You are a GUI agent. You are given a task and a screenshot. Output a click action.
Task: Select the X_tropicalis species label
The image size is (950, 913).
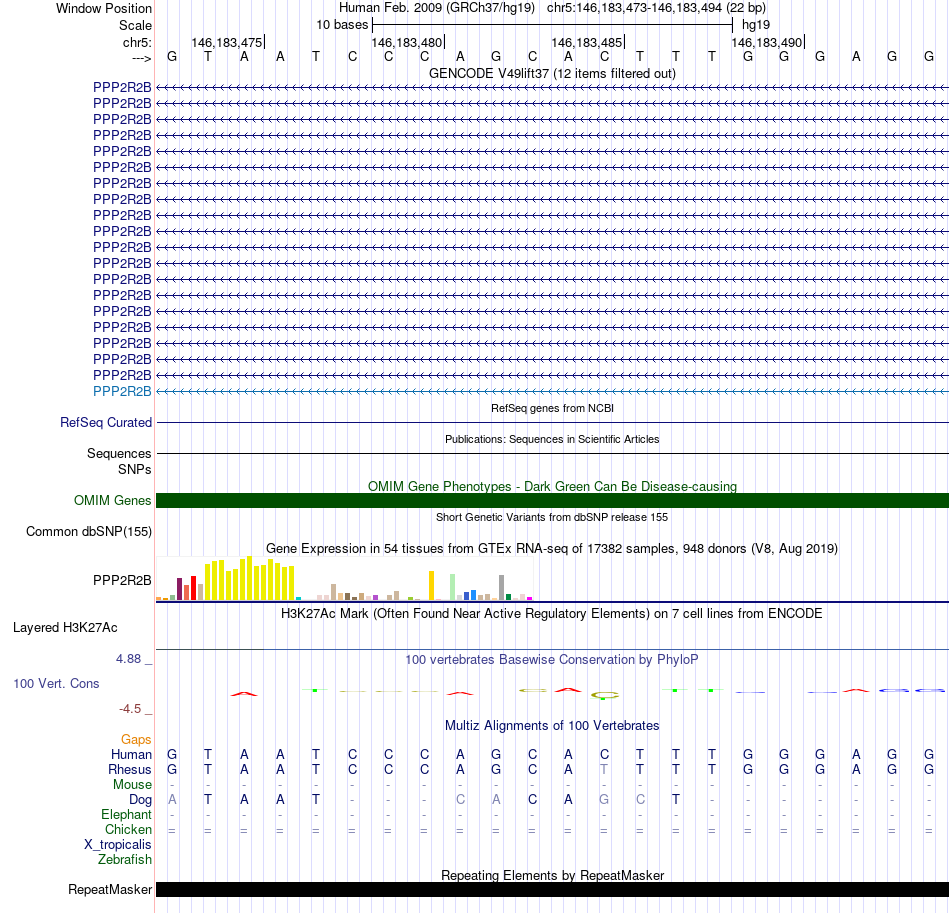pos(118,845)
